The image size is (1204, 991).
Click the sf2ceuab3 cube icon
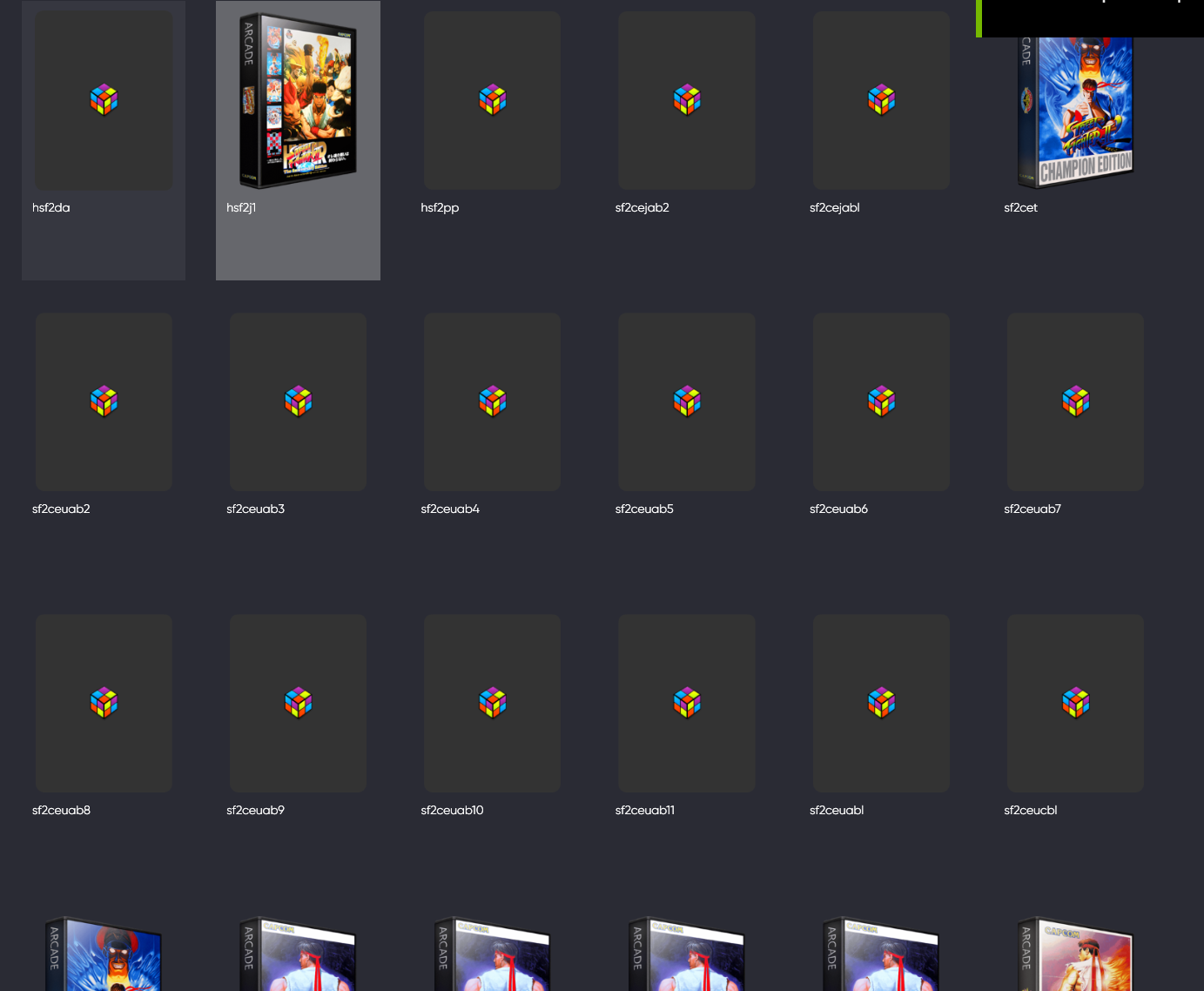(x=298, y=401)
